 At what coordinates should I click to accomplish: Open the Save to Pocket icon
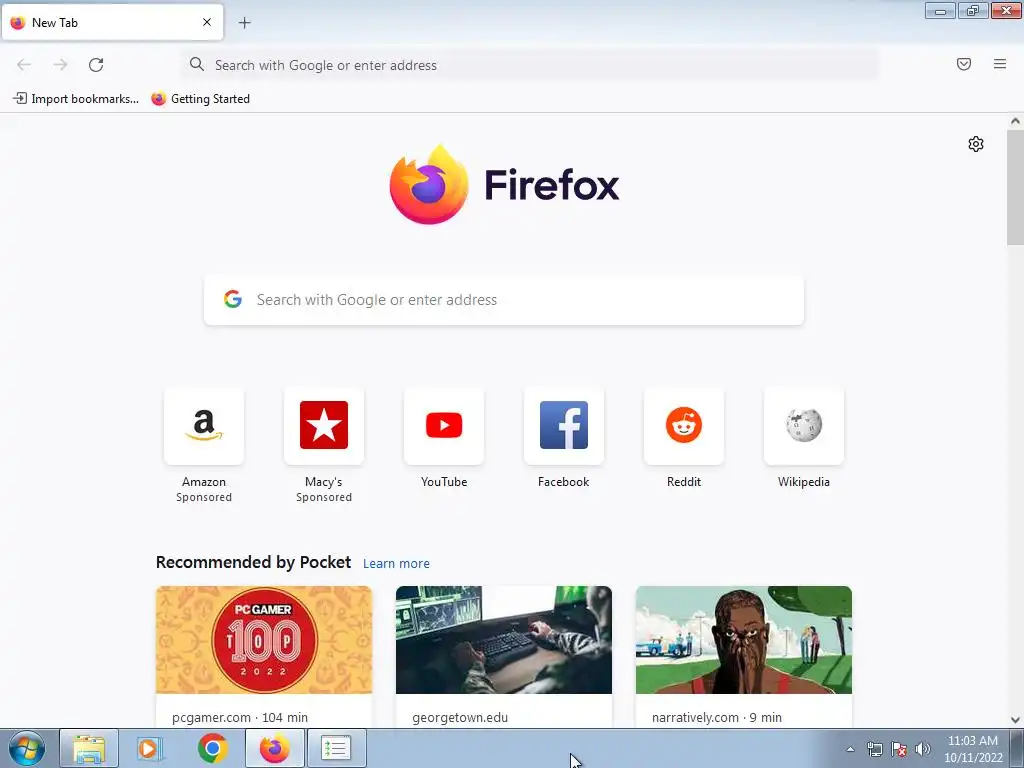tap(964, 64)
